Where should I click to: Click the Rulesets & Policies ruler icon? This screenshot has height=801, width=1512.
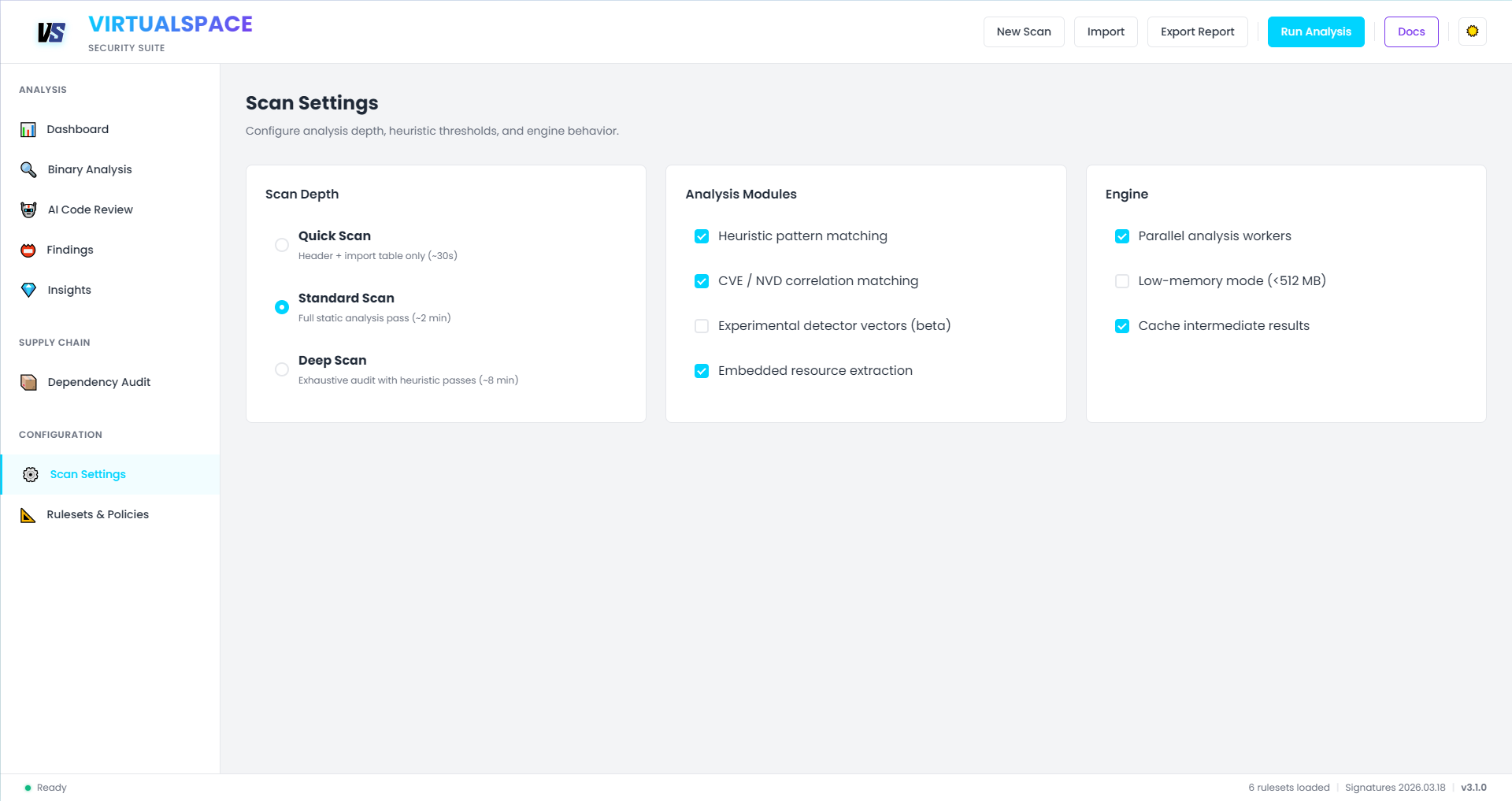tap(28, 514)
